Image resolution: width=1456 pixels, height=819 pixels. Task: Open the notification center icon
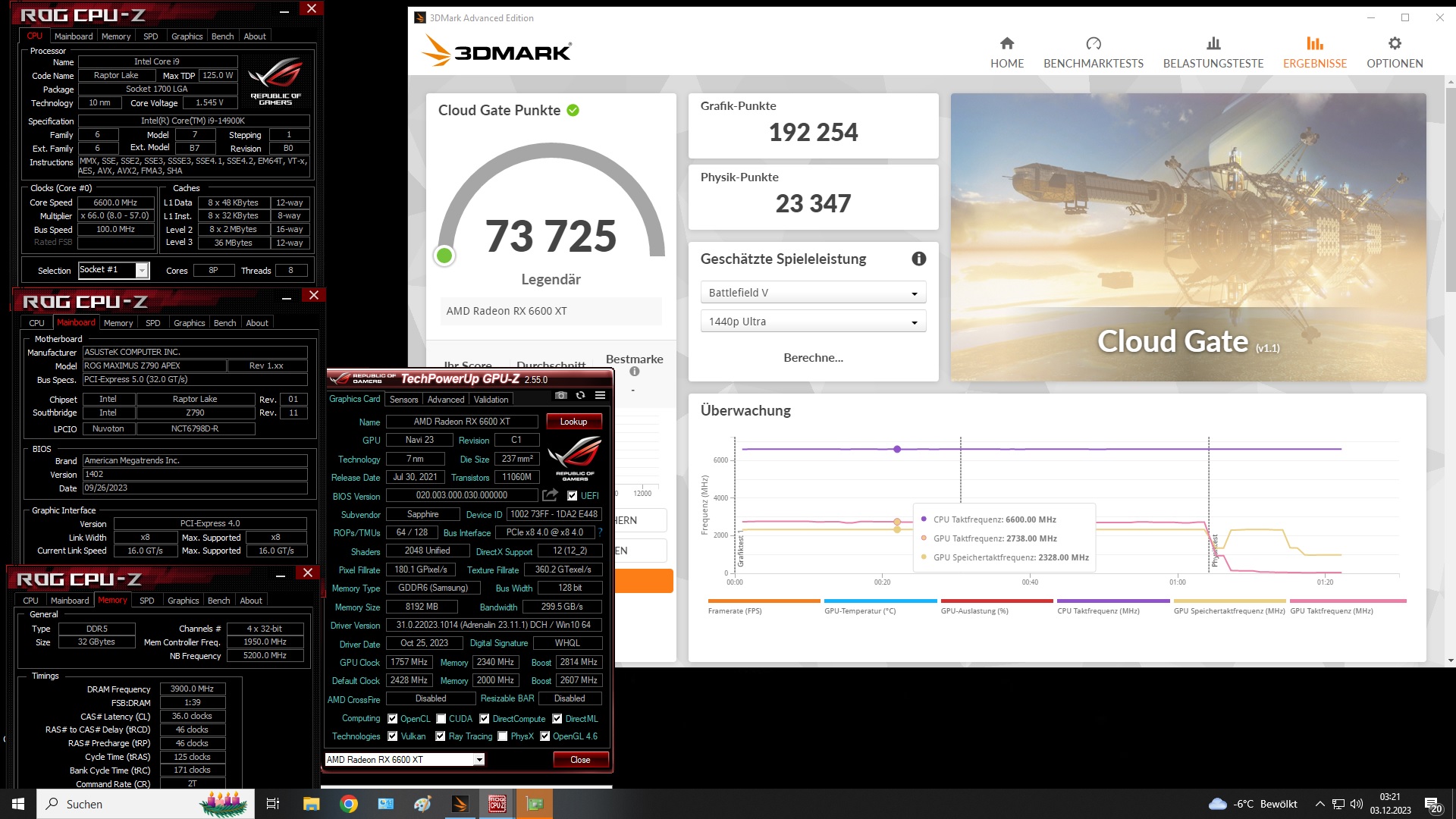coord(1432,805)
